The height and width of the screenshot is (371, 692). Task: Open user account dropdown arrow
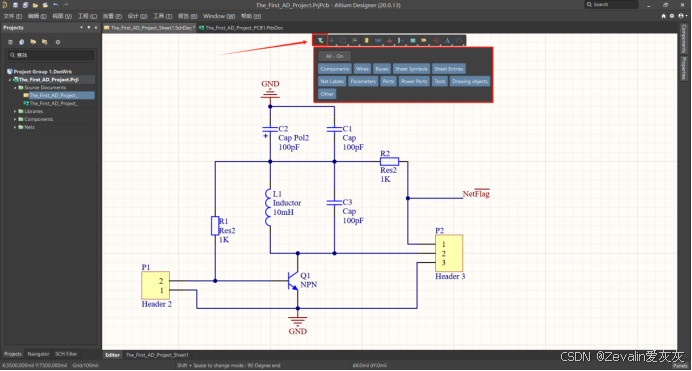(x=686, y=16)
